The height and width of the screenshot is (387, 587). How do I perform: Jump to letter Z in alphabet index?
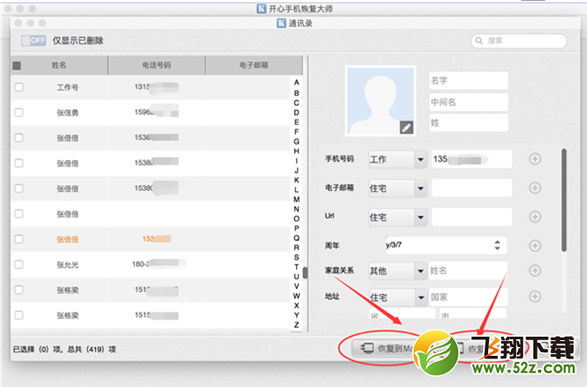[296, 325]
